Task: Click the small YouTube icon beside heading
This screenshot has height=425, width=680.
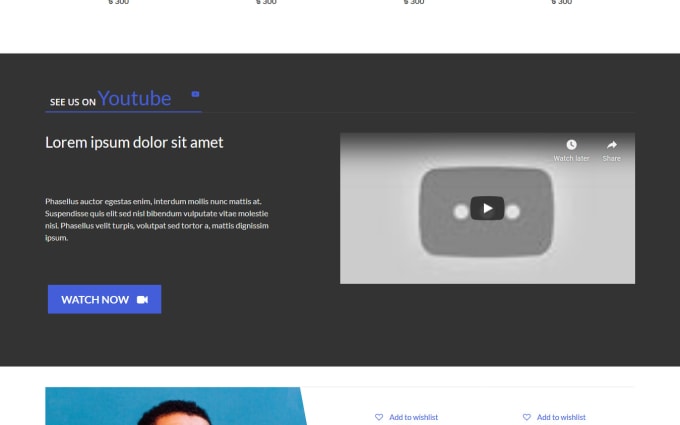Action: [x=196, y=94]
